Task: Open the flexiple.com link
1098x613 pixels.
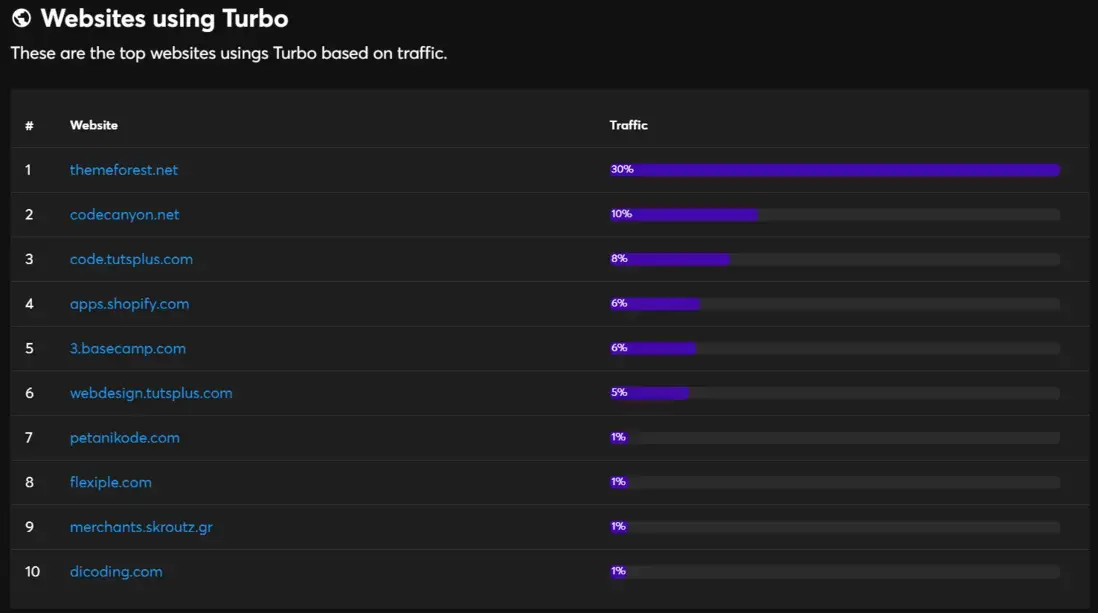Action: [x=111, y=483]
